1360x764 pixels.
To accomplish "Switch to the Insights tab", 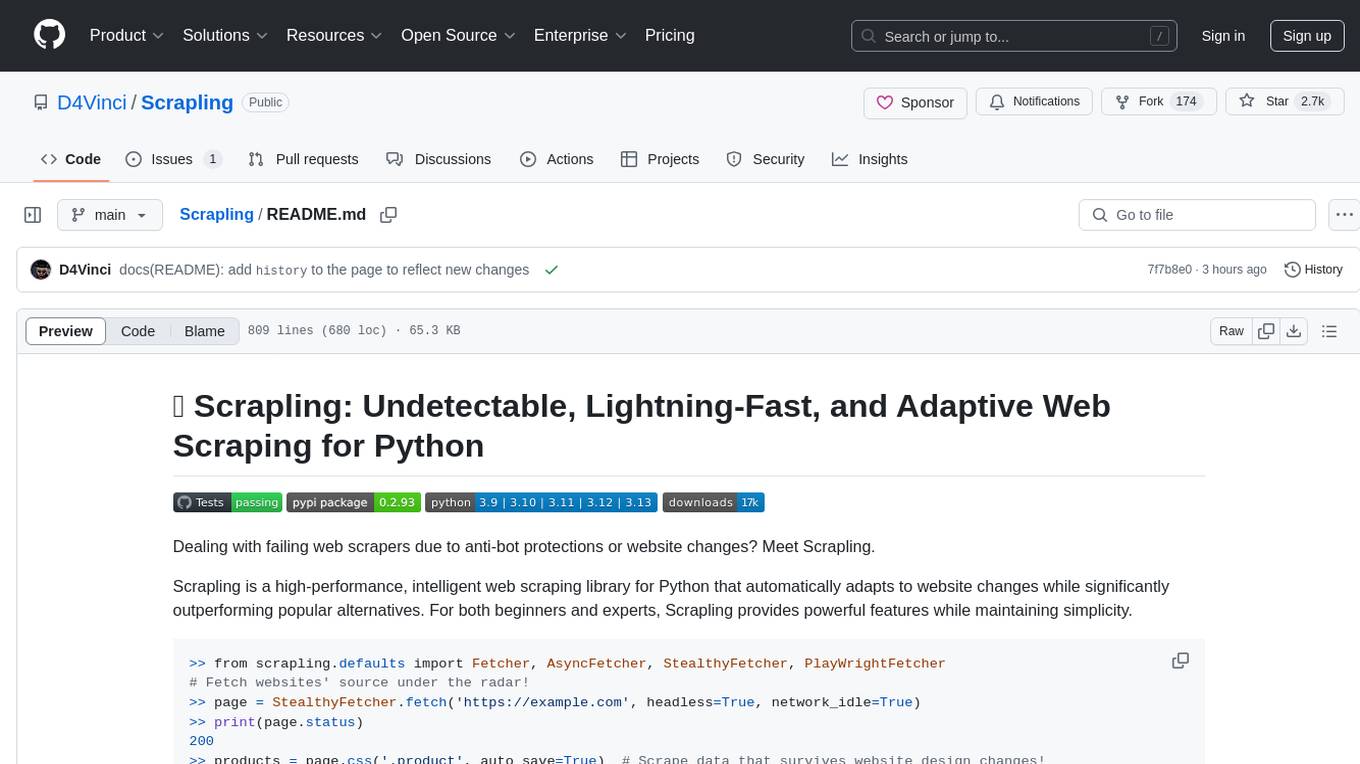I will [x=870, y=159].
